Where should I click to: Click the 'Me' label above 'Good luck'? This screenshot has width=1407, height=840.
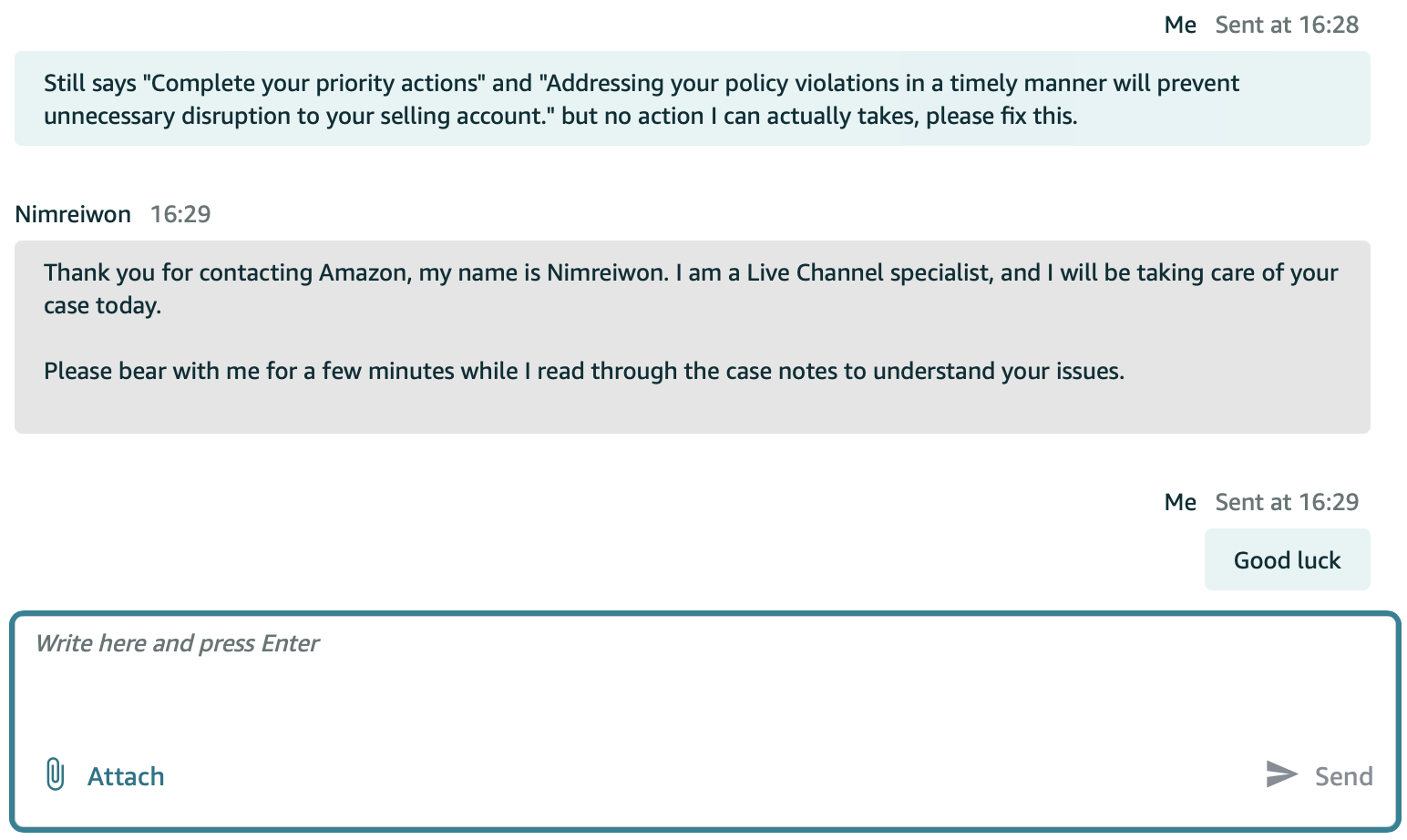[1180, 502]
